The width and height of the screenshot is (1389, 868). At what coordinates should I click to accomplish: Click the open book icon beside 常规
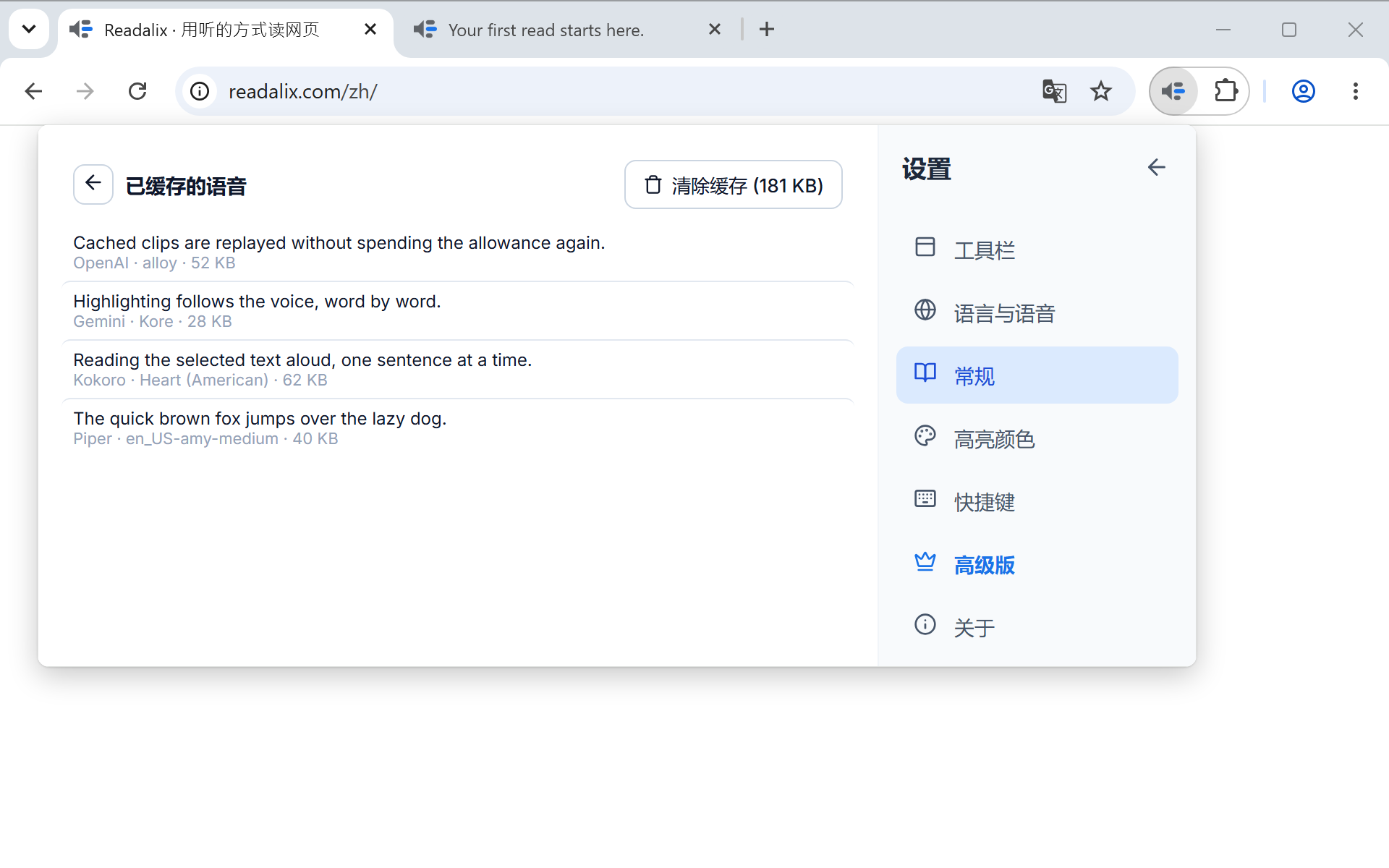tap(925, 373)
